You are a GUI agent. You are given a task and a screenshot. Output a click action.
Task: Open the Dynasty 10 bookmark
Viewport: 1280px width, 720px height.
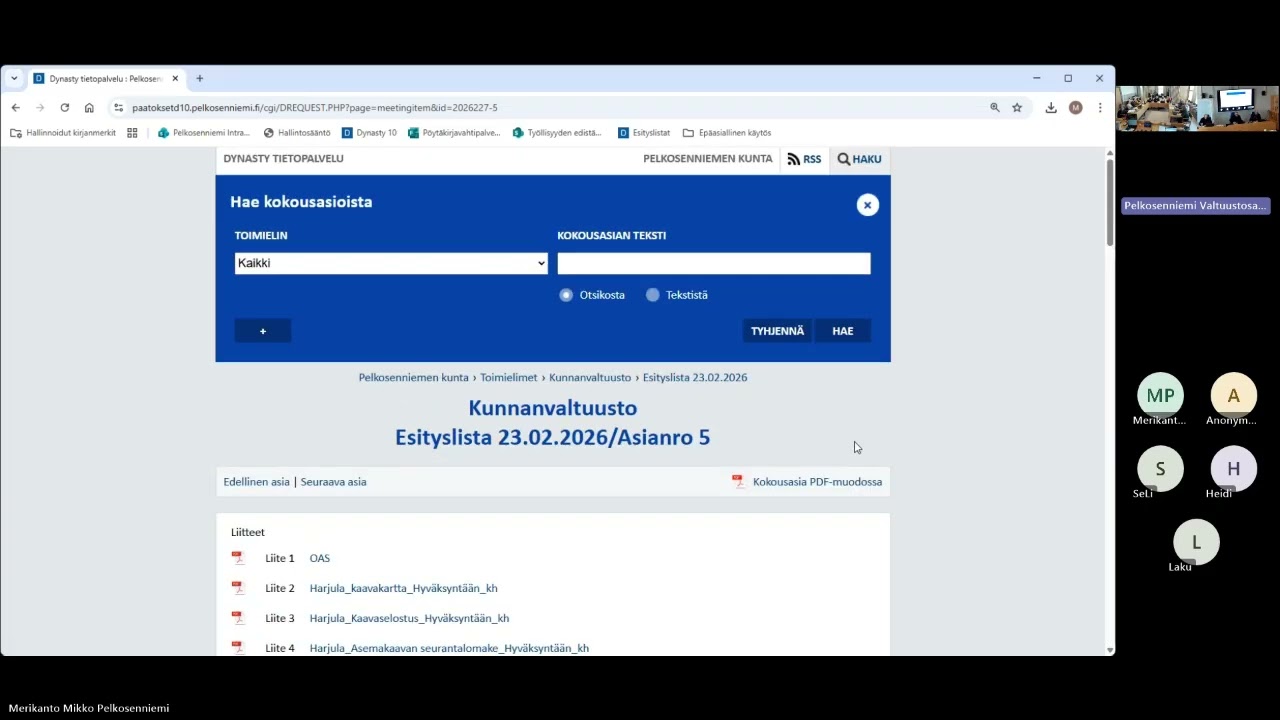click(x=369, y=133)
